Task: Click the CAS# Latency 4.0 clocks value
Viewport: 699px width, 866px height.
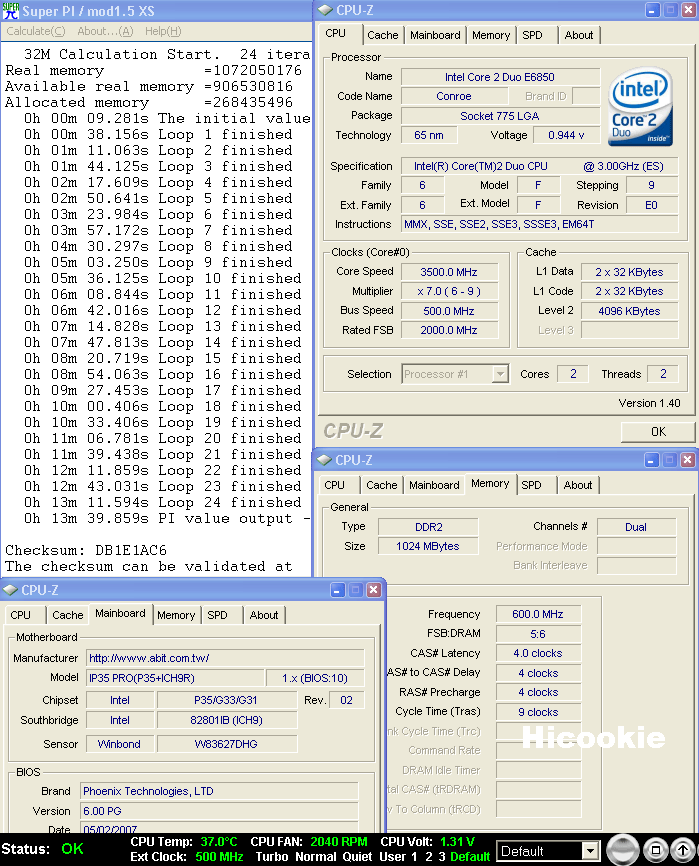Action: coord(538,653)
